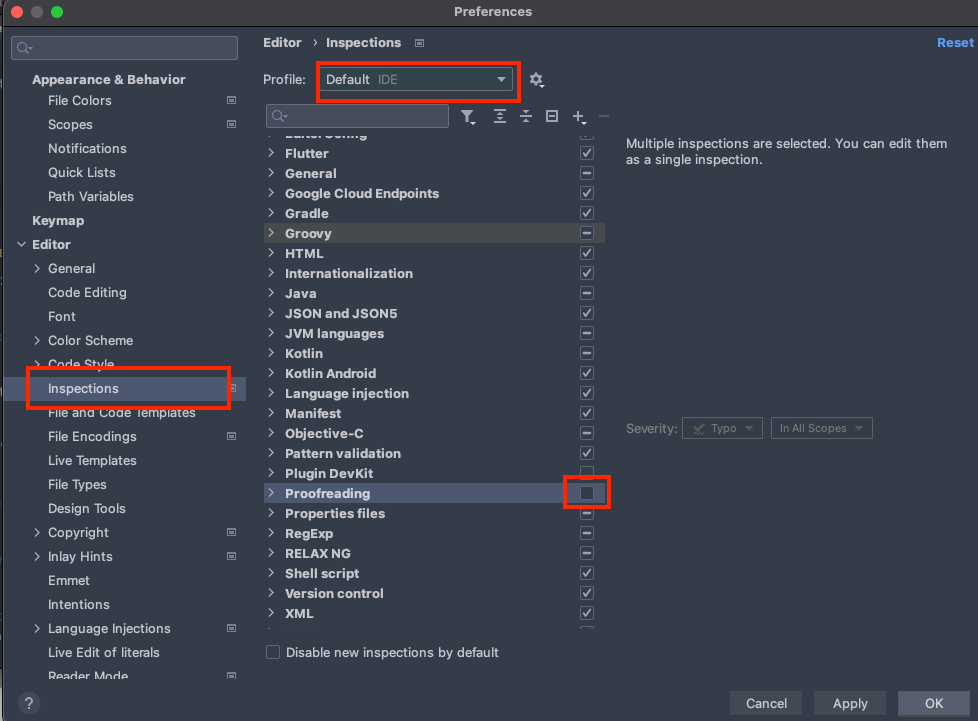This screenshot has height=721, width=978.
Task: Click the project icon beside Copyright
Action: click(x=231, y=533)
